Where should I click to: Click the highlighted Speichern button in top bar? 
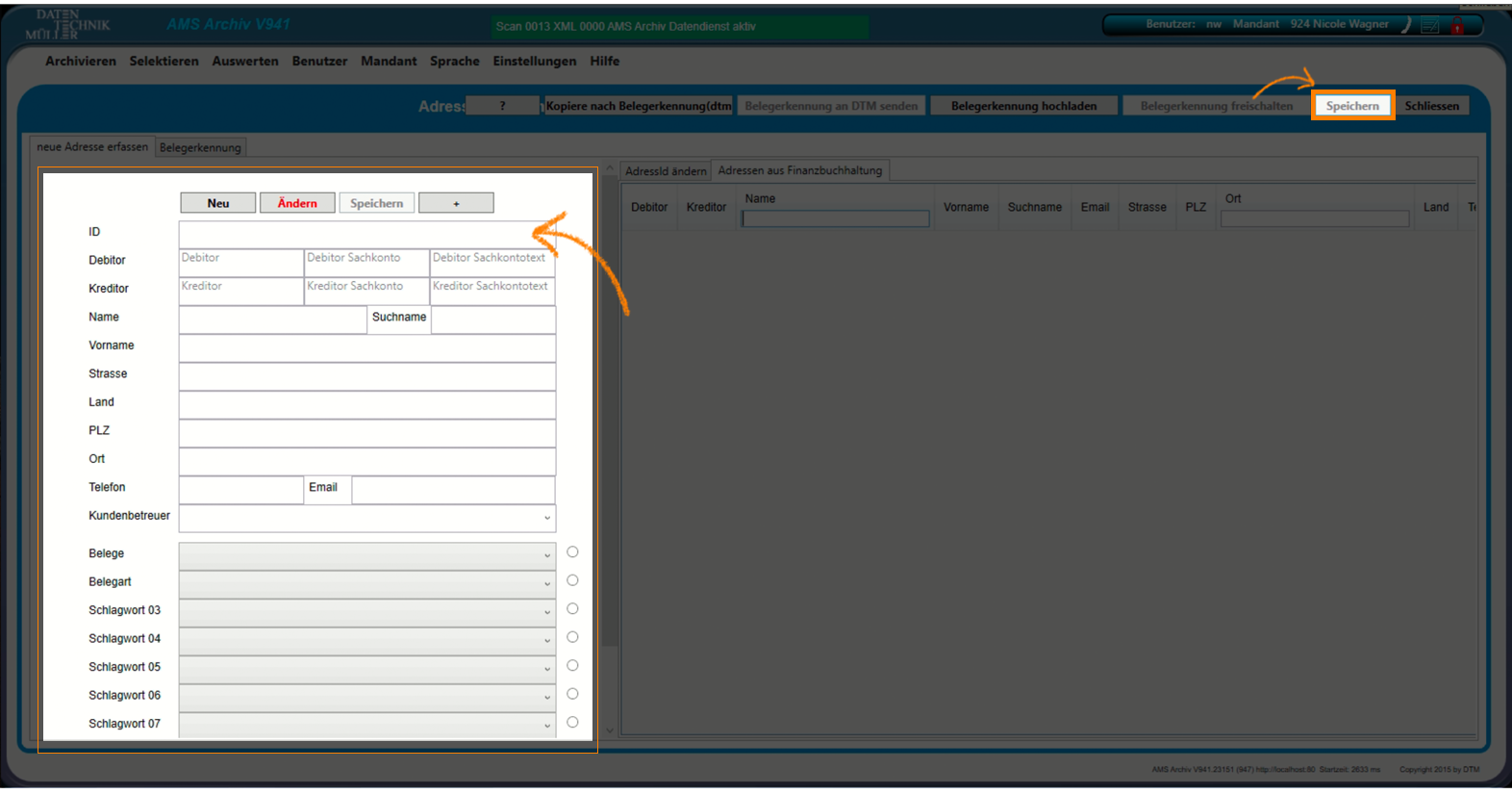[x=1352, y=106]
